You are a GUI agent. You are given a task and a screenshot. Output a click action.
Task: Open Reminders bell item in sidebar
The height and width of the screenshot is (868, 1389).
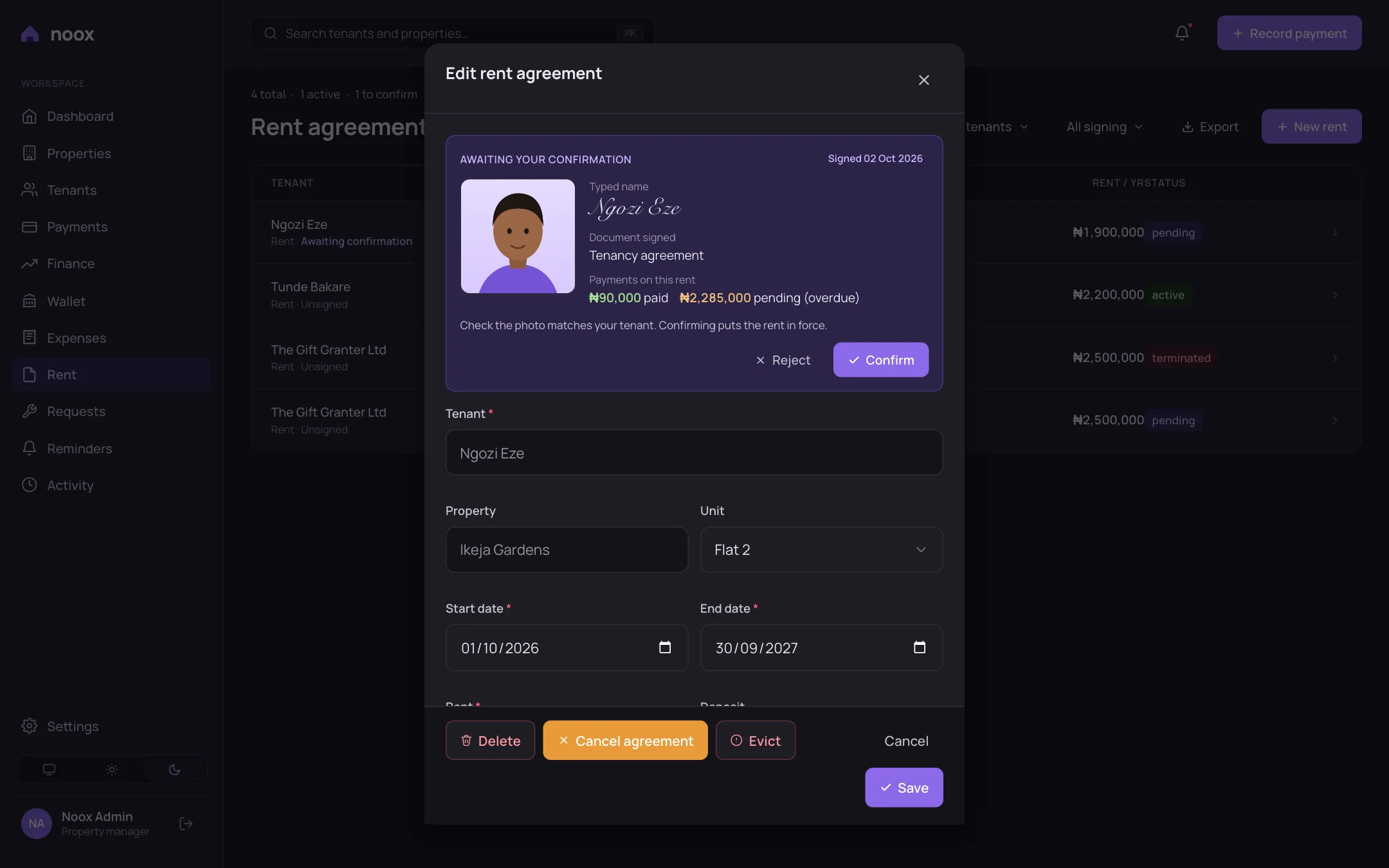click(x=111, y=448)
